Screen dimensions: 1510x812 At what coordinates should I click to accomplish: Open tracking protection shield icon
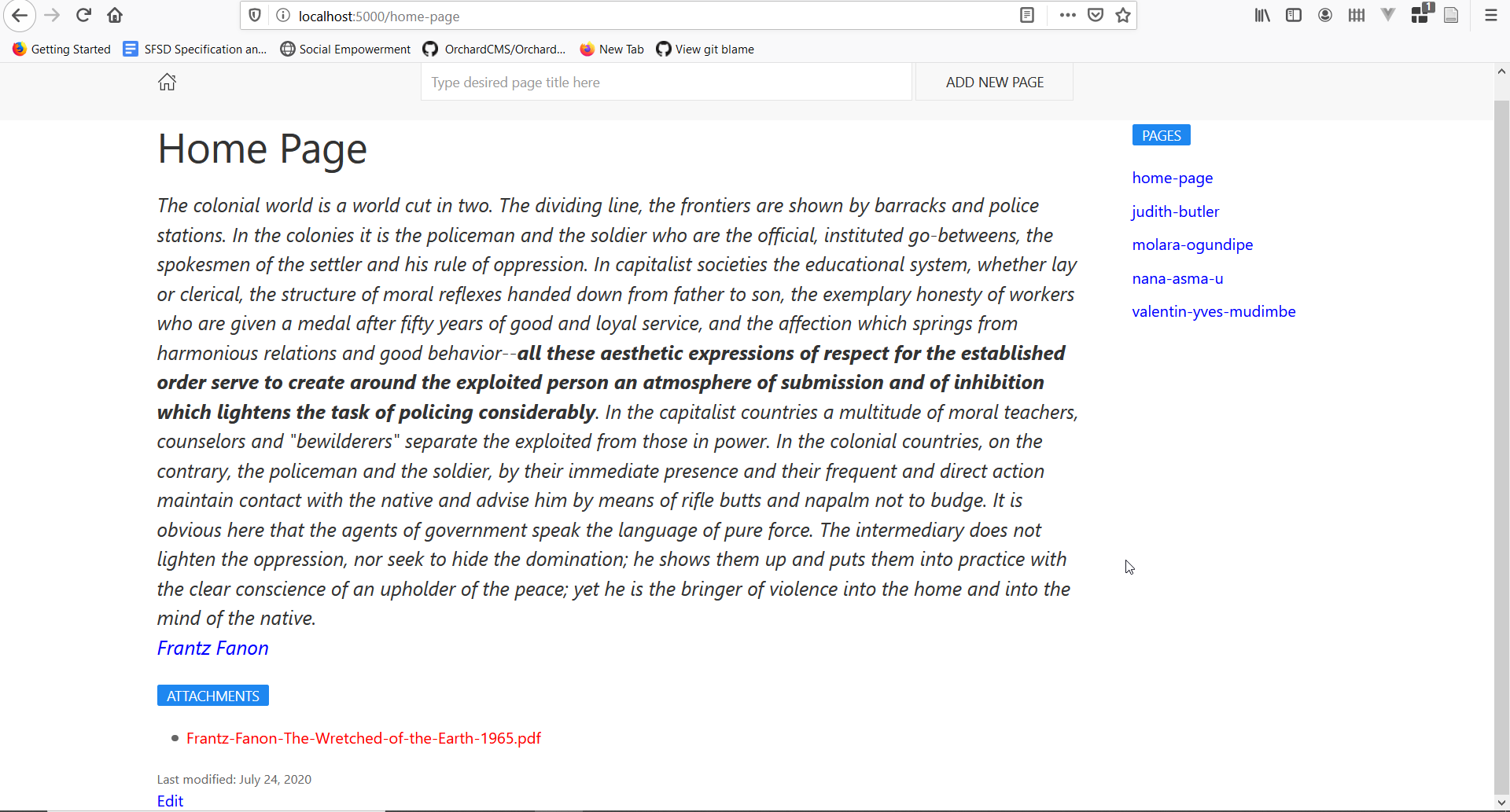(255, 16)
